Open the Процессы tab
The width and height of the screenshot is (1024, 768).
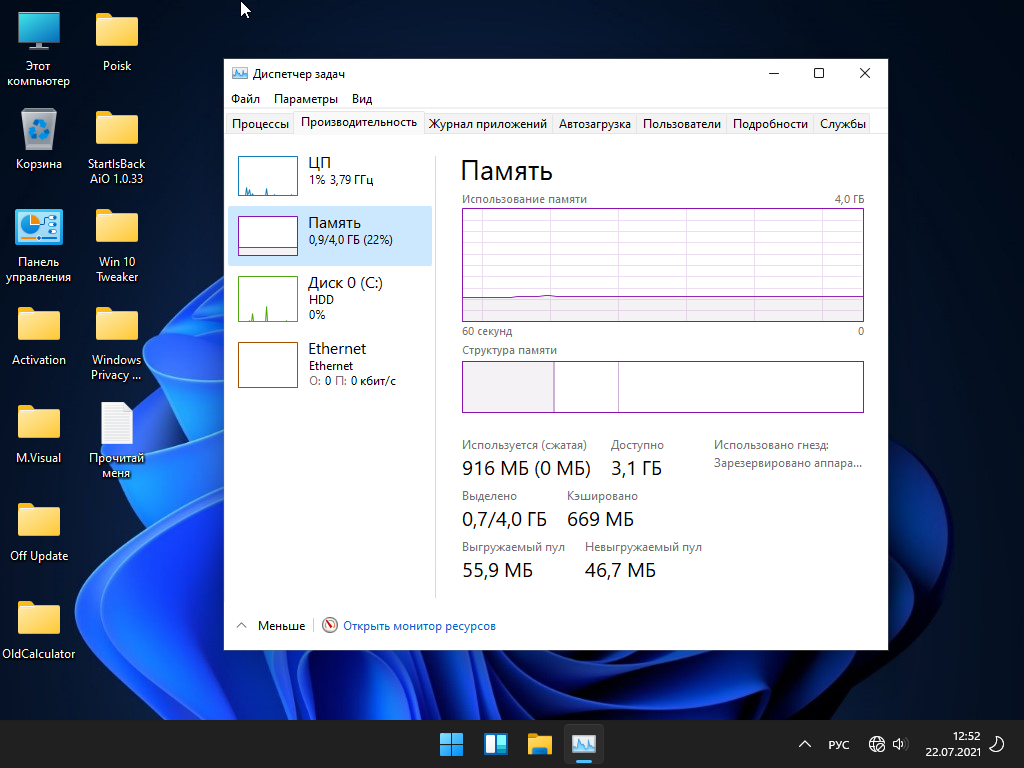click(260, 124)
